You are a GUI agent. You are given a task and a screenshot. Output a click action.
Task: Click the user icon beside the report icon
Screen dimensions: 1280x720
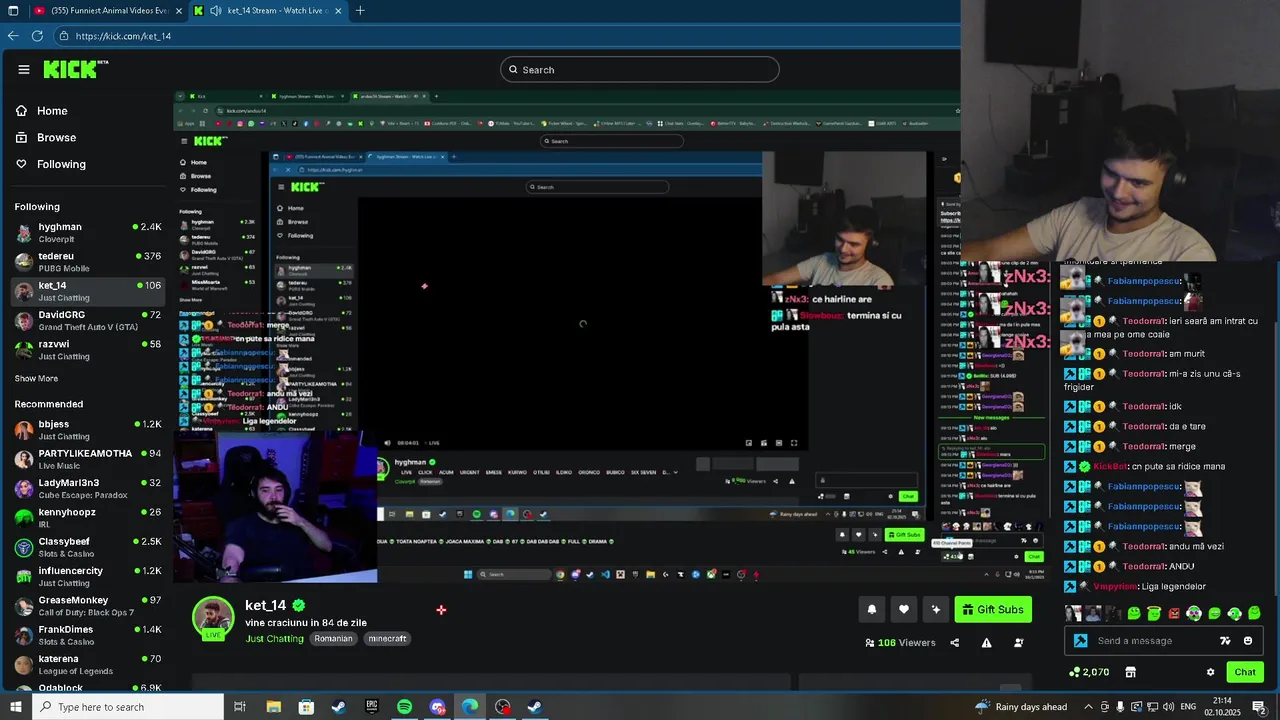pyautogui.click(x=1019, y=643)
